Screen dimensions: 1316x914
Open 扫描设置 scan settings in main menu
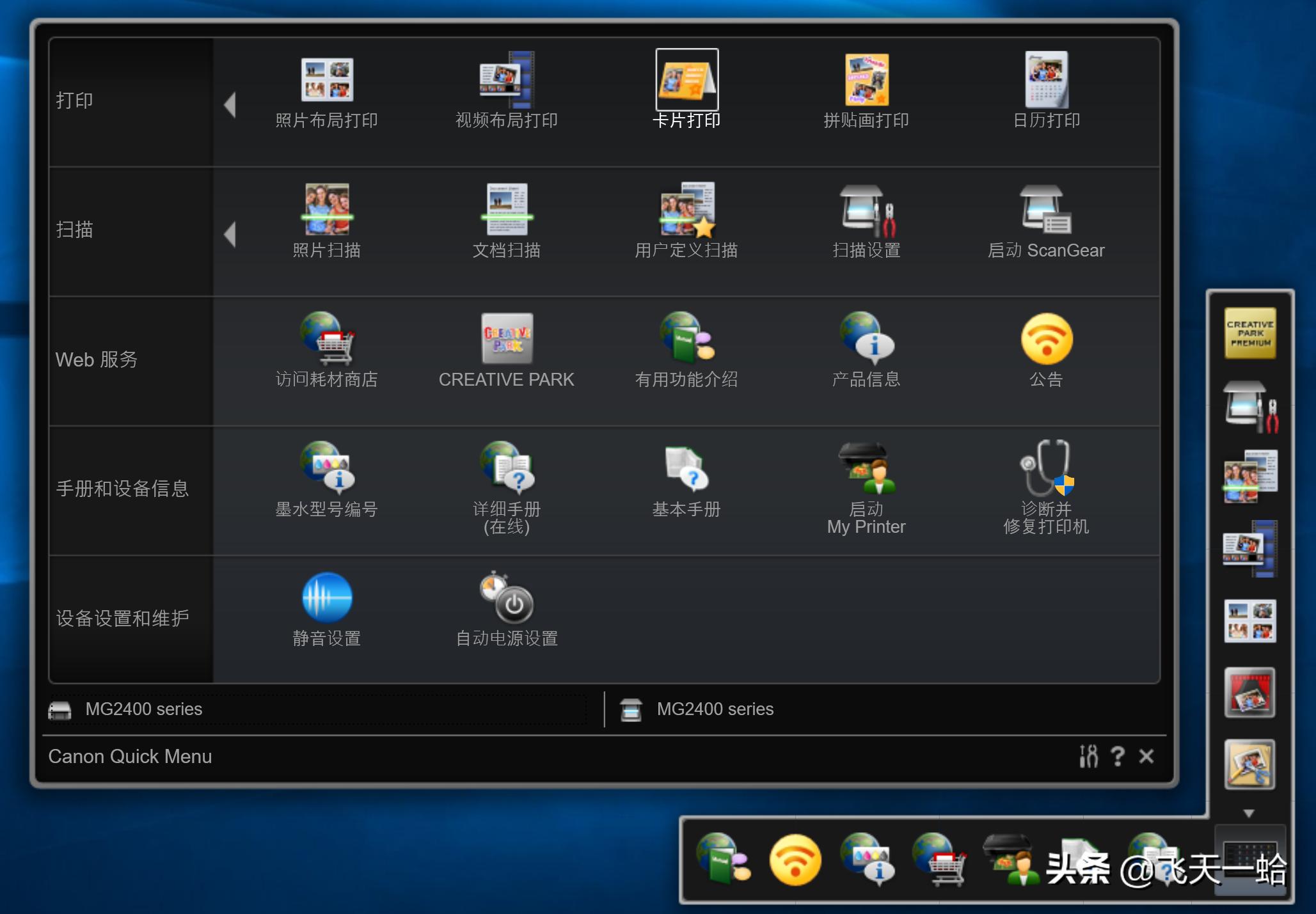point(866,210)
